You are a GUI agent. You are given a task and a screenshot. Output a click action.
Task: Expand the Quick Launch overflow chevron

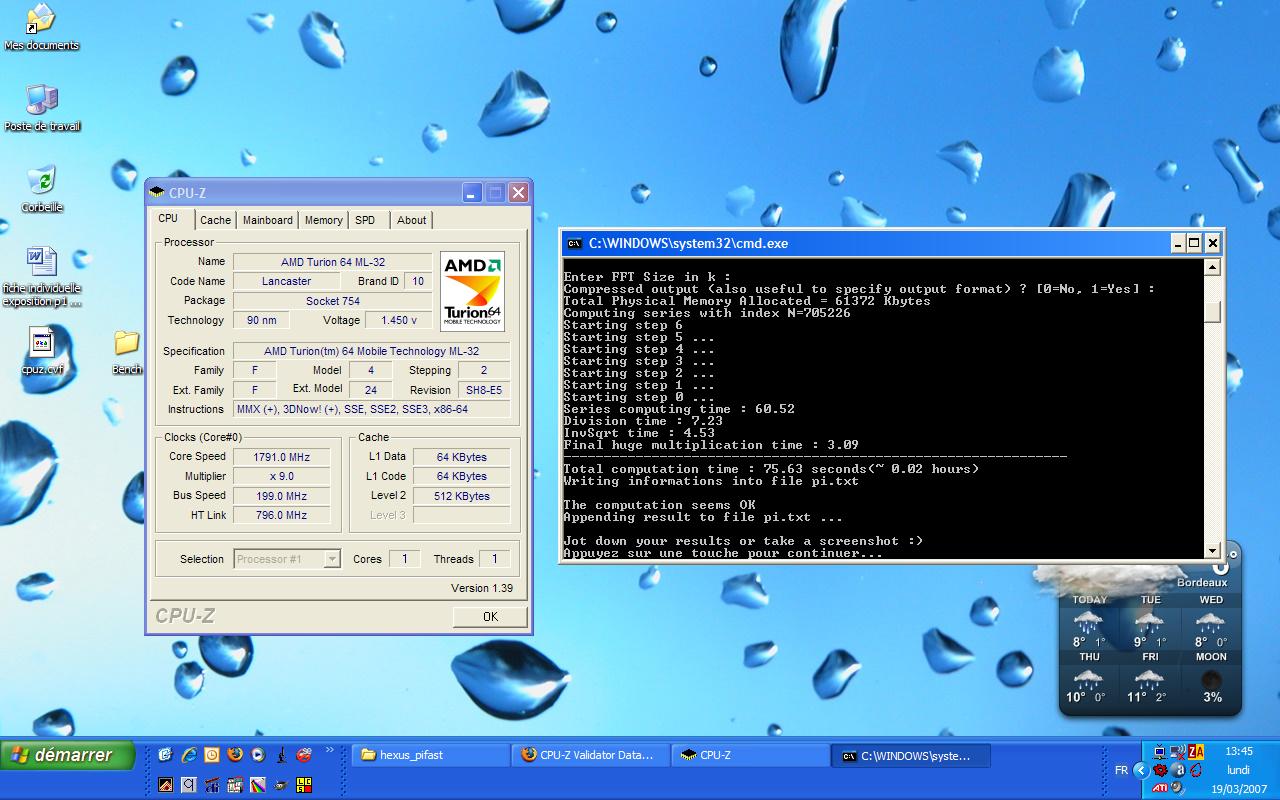click(329, 750)
